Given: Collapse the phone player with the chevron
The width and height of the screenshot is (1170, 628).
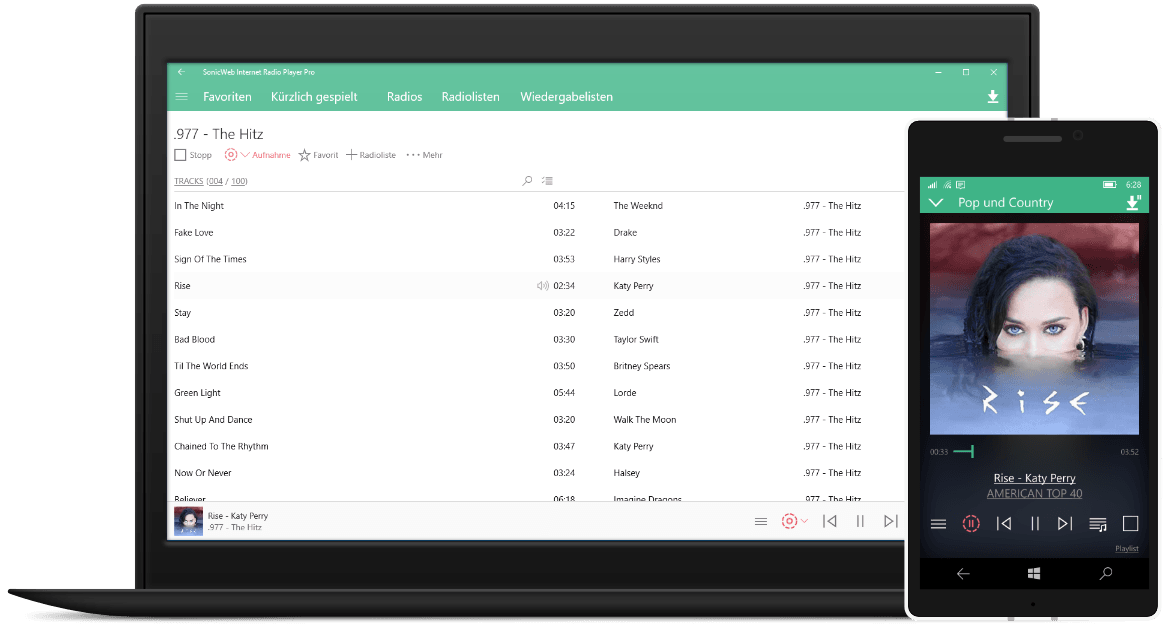Looking at the screenshot, I should tap(936, 203).
